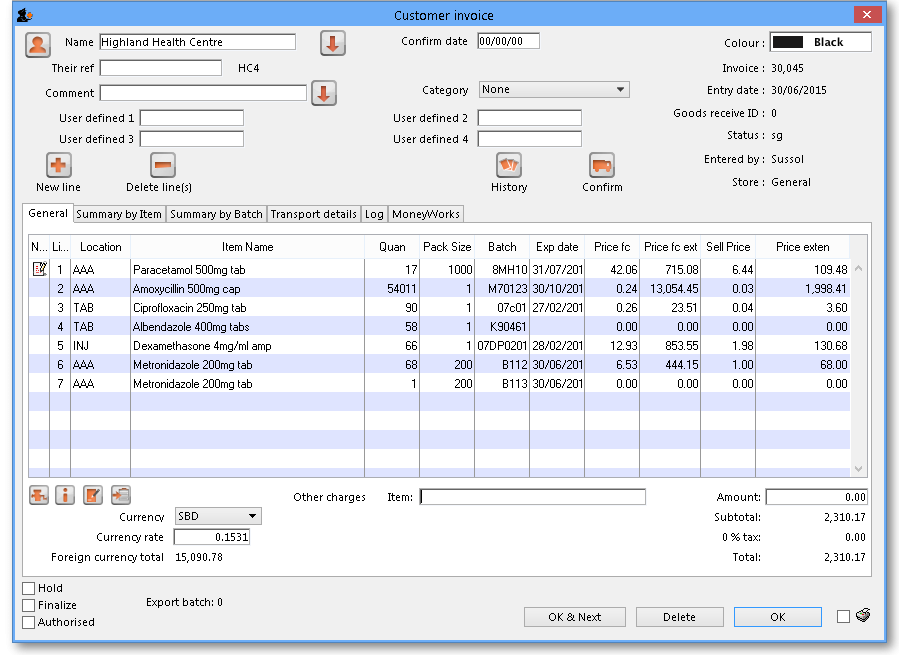Click the Confirm truck icon
This screenshot has height=655, width=899.
point(602,165)
